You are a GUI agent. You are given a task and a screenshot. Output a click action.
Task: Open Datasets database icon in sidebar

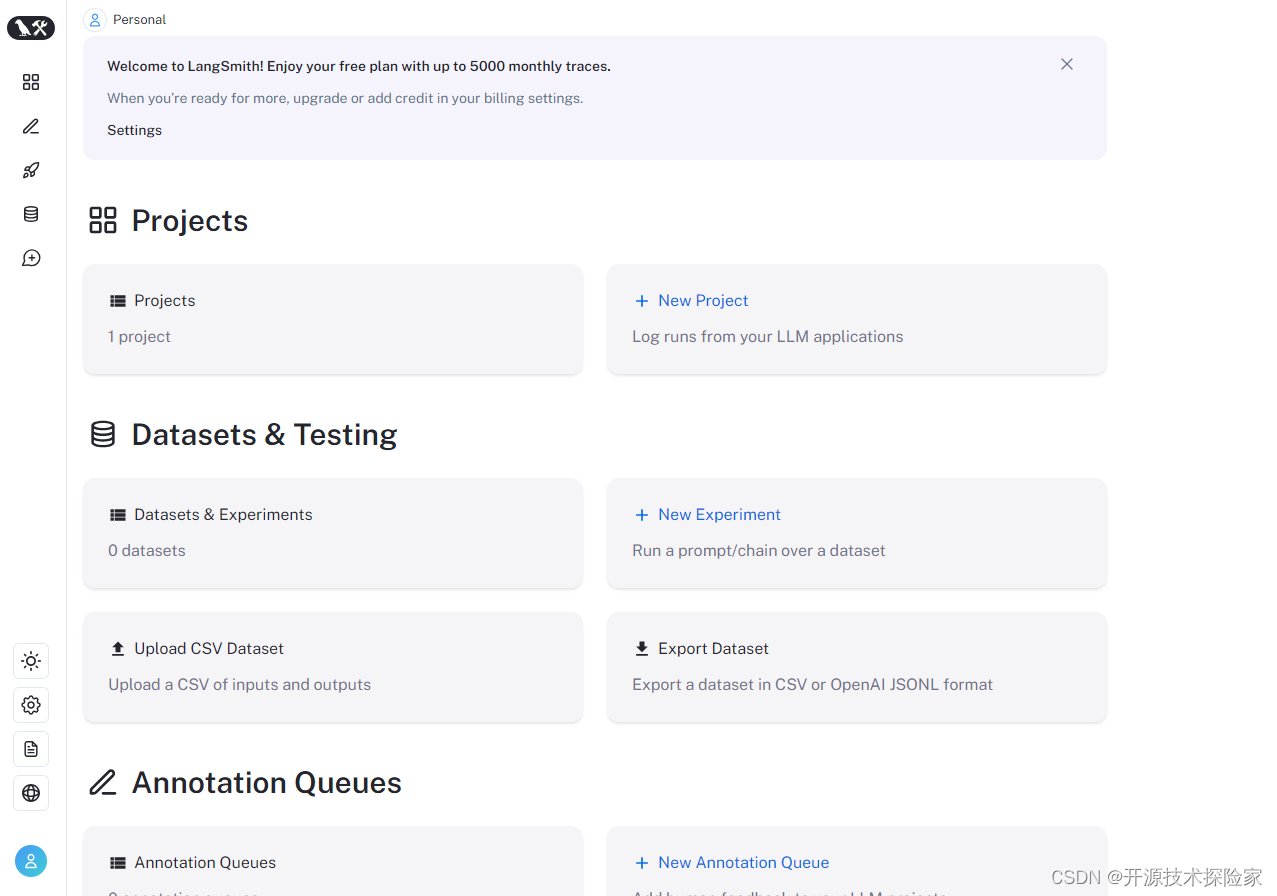click(x=31, y=214)
